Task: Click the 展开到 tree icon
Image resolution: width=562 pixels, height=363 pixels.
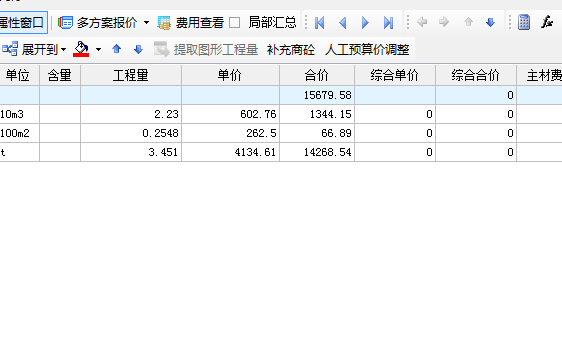Action: click(10, 49)
